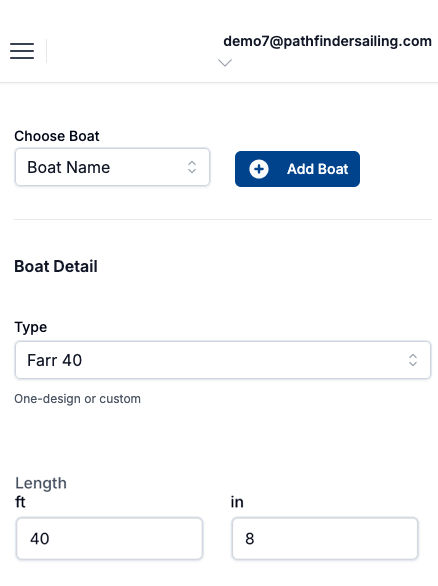Open the hamburger navigation menu

pyautogui.click(x=22, y=51)
